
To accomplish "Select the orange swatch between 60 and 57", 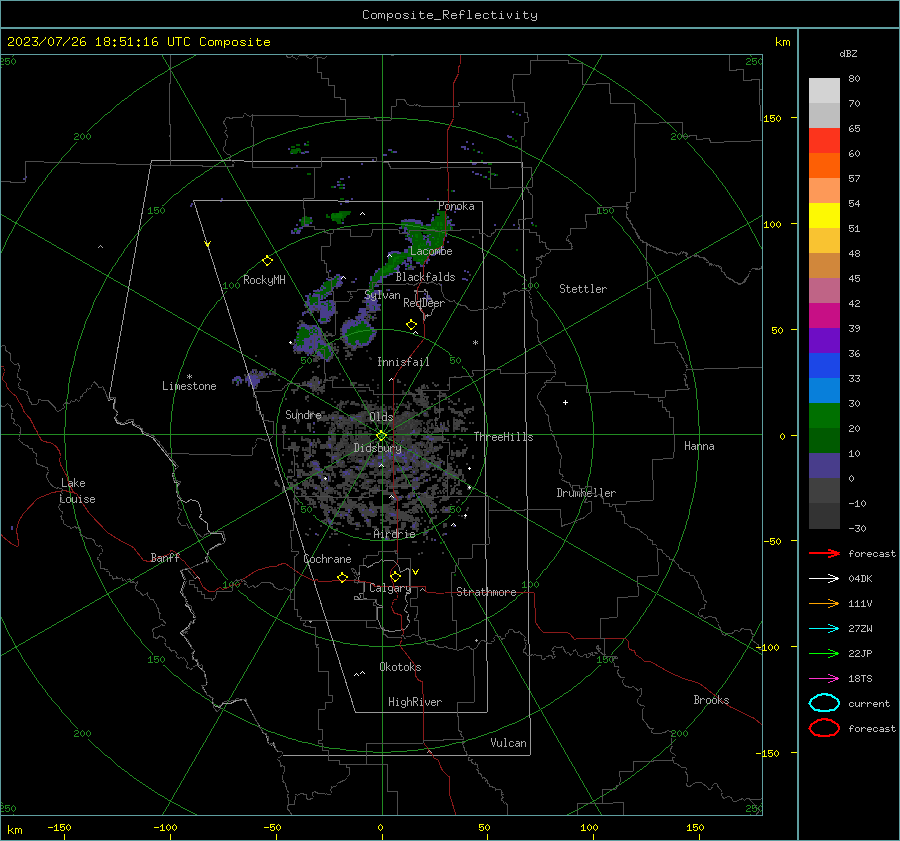I will click(x=824, y=166).
